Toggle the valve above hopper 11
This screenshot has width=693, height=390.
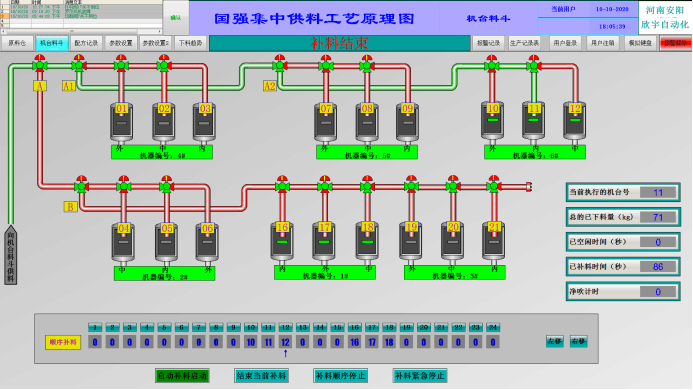[534, 63]
